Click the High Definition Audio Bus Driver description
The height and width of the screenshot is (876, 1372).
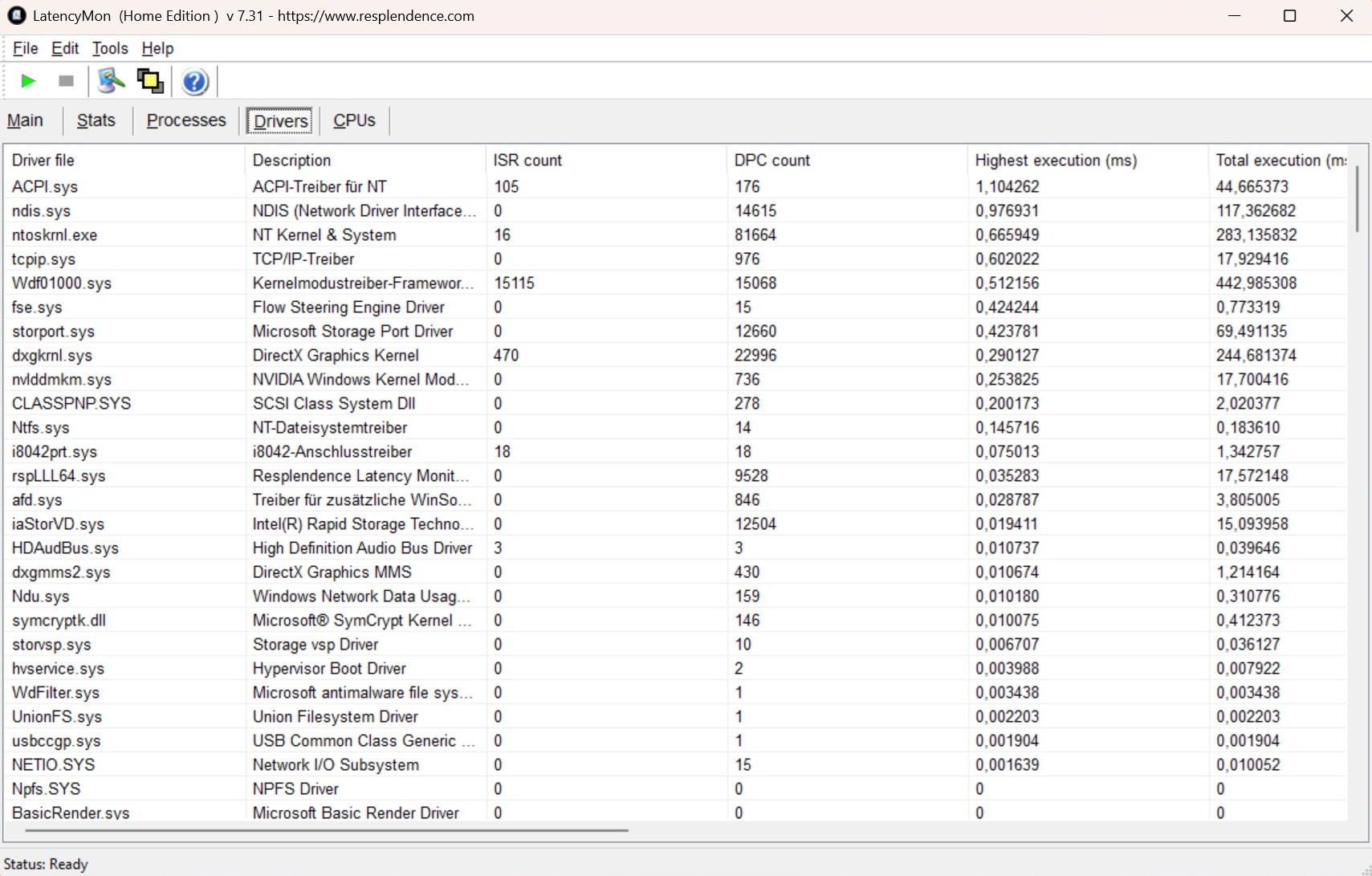362,548
